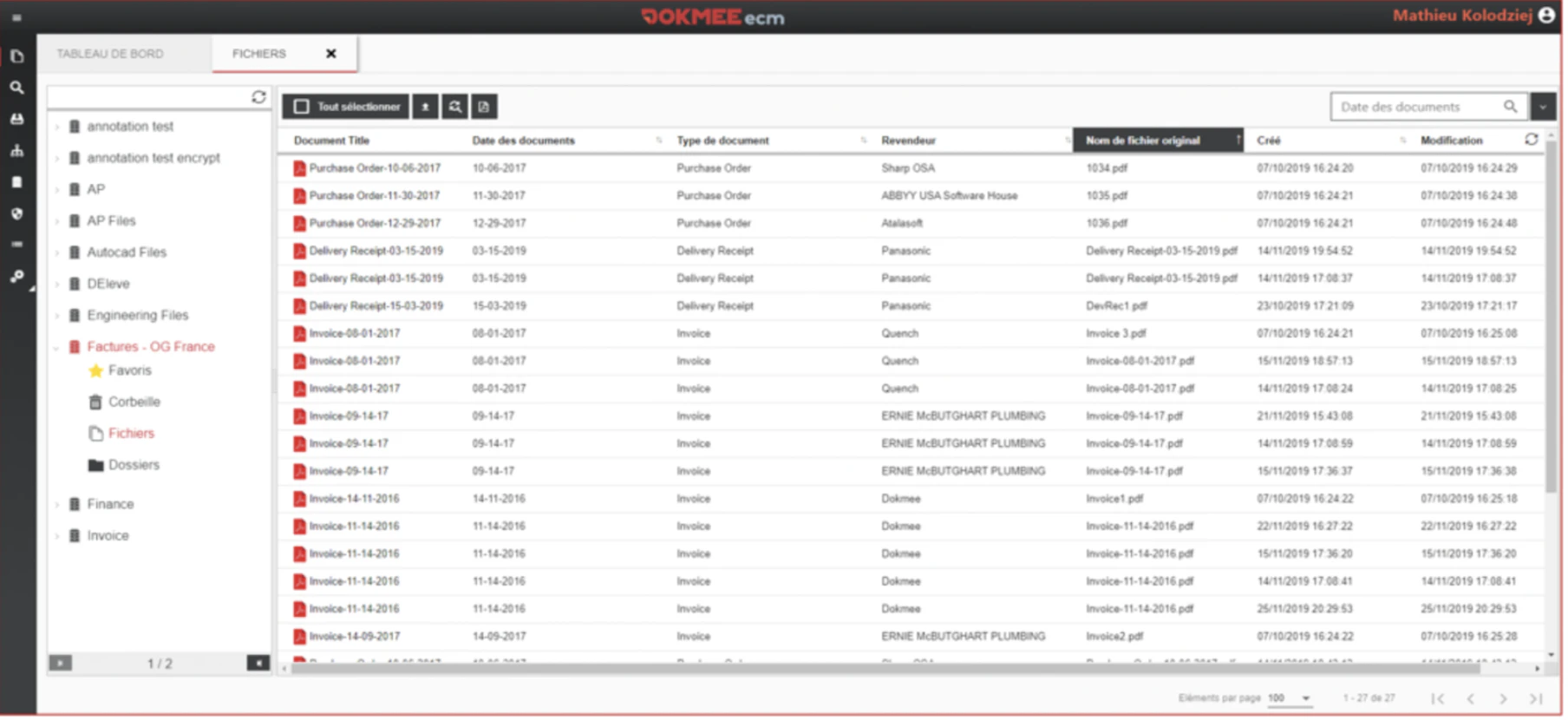Image resolution: width=1568 pixels, height=720 pixels.
Task: Go to the previous results page
Action: click(1471, 699)
